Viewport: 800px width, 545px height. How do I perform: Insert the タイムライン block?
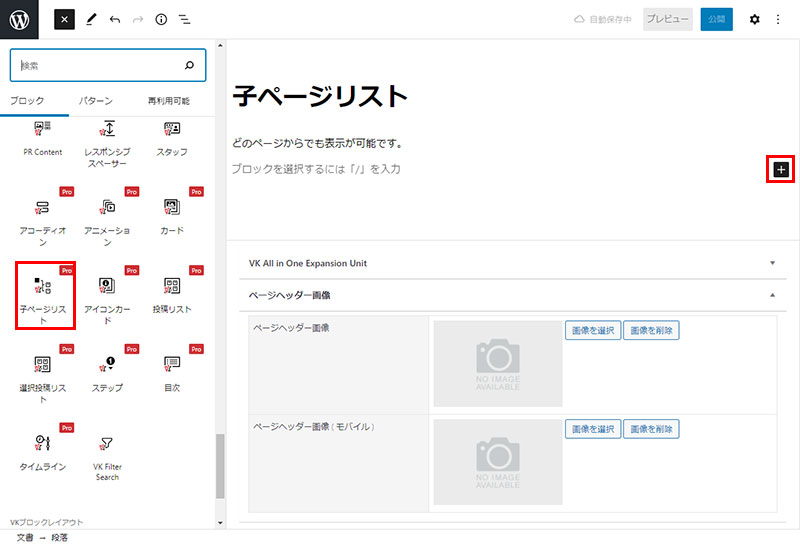point(43,453)
